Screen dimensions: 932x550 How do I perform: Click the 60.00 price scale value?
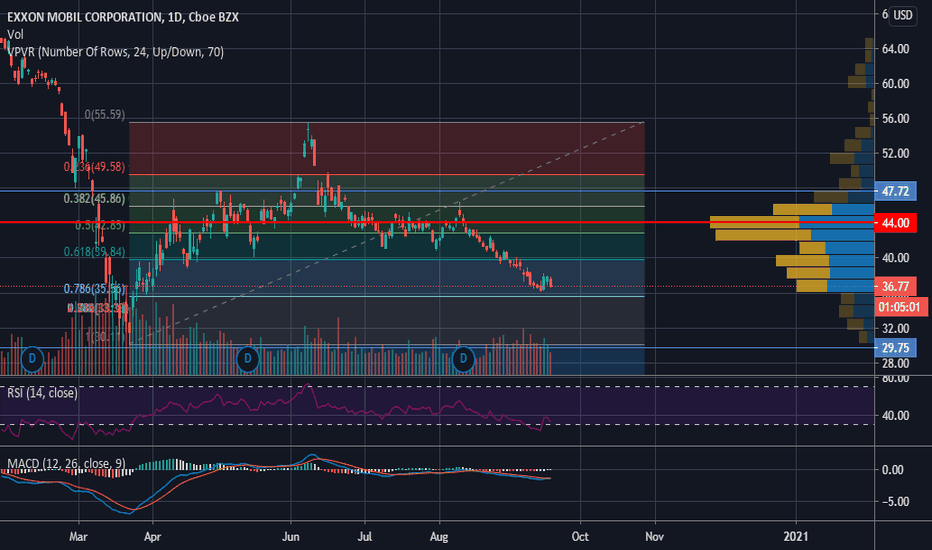click(x=895, y=84)
